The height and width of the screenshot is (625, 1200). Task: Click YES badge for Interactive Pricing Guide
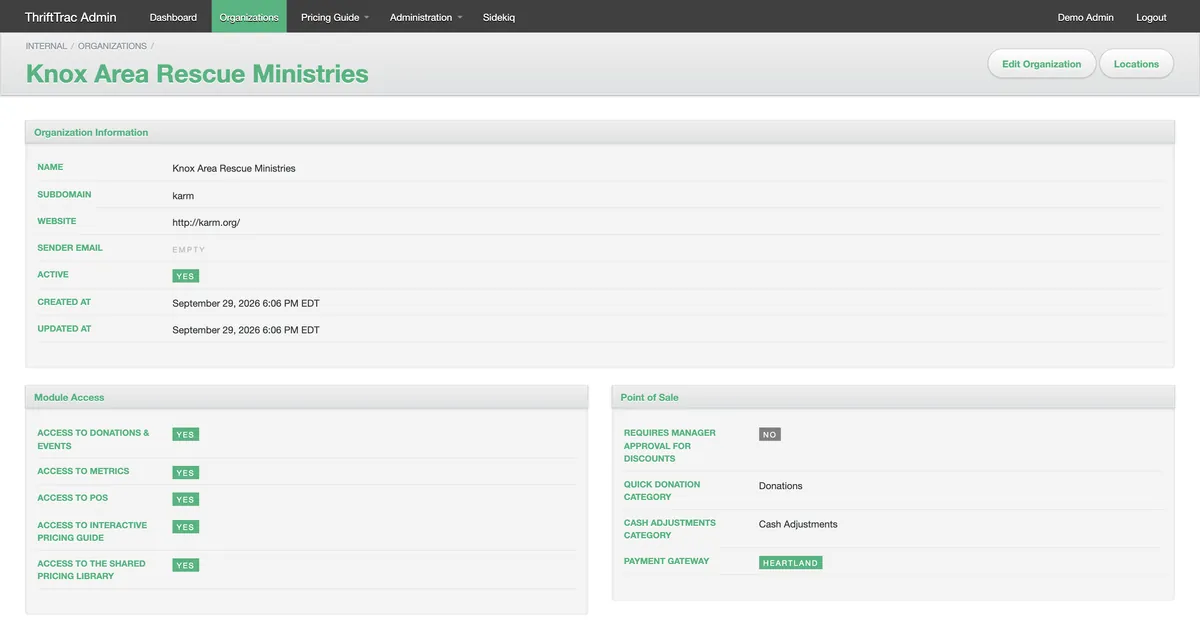pyautogui.click(x=185, y=527)
